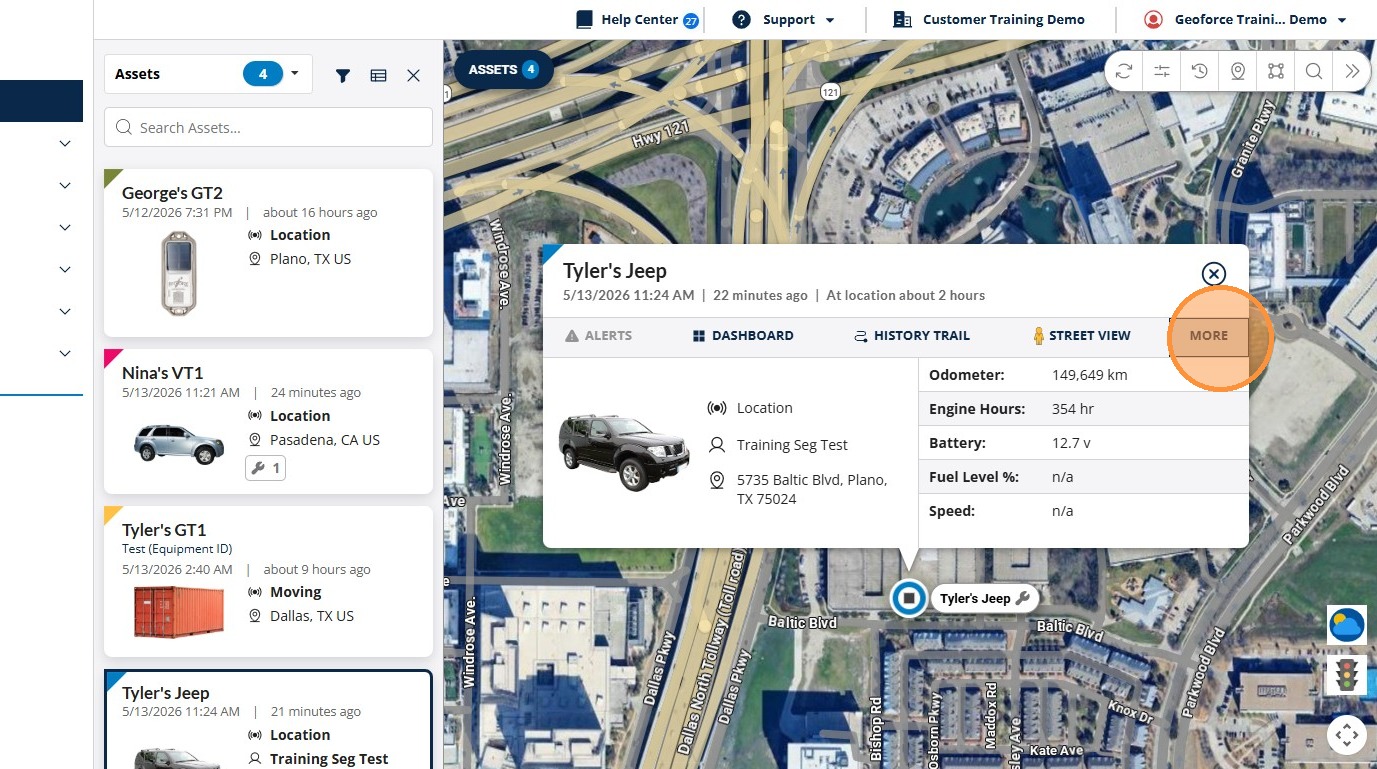Click the orange container thumbnail for Tyler's GT1
This screenshot has height=769, width=1377.
pos(179,611)
